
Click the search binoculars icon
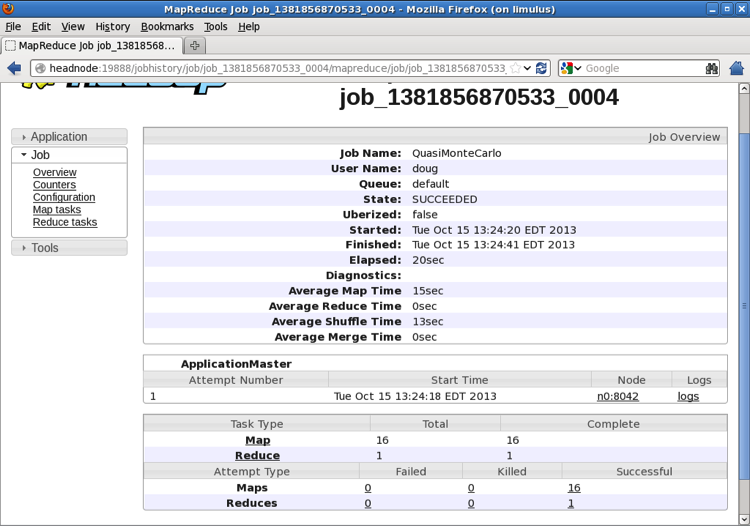(x=711, y=68)
